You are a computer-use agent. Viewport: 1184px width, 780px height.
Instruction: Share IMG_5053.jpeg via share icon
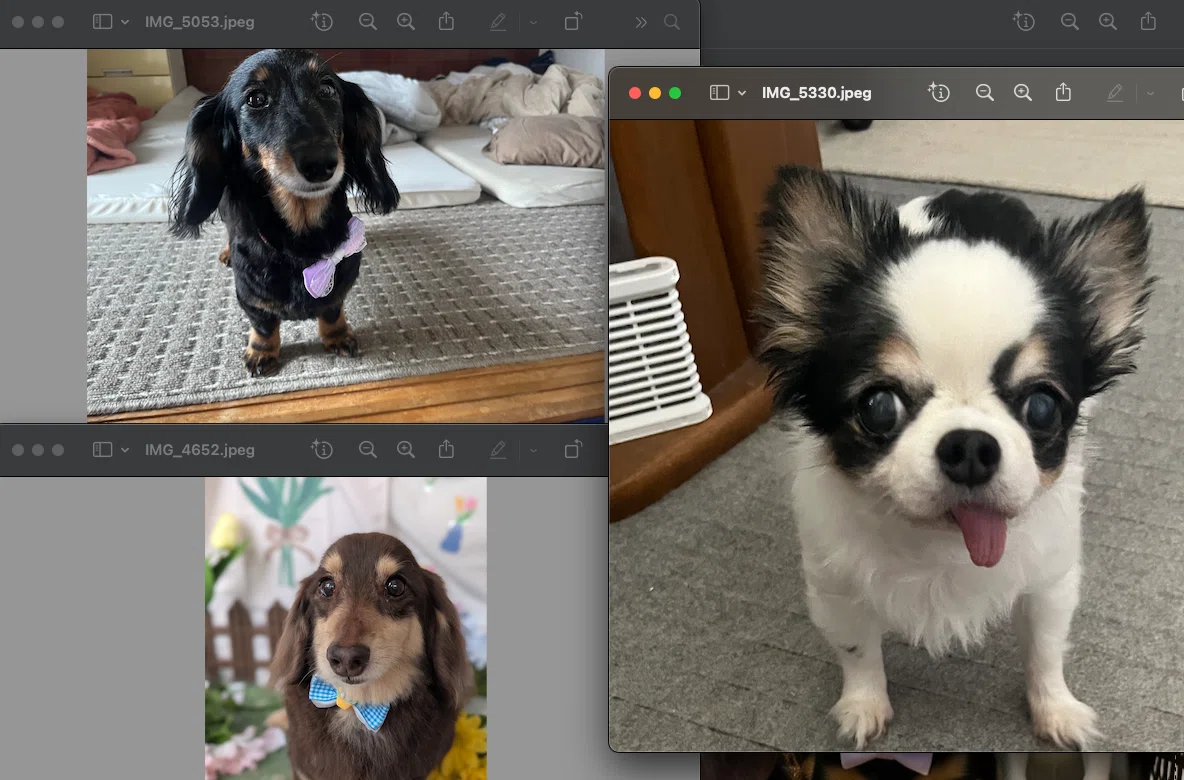pyautogui.click(x=446, y=21)
